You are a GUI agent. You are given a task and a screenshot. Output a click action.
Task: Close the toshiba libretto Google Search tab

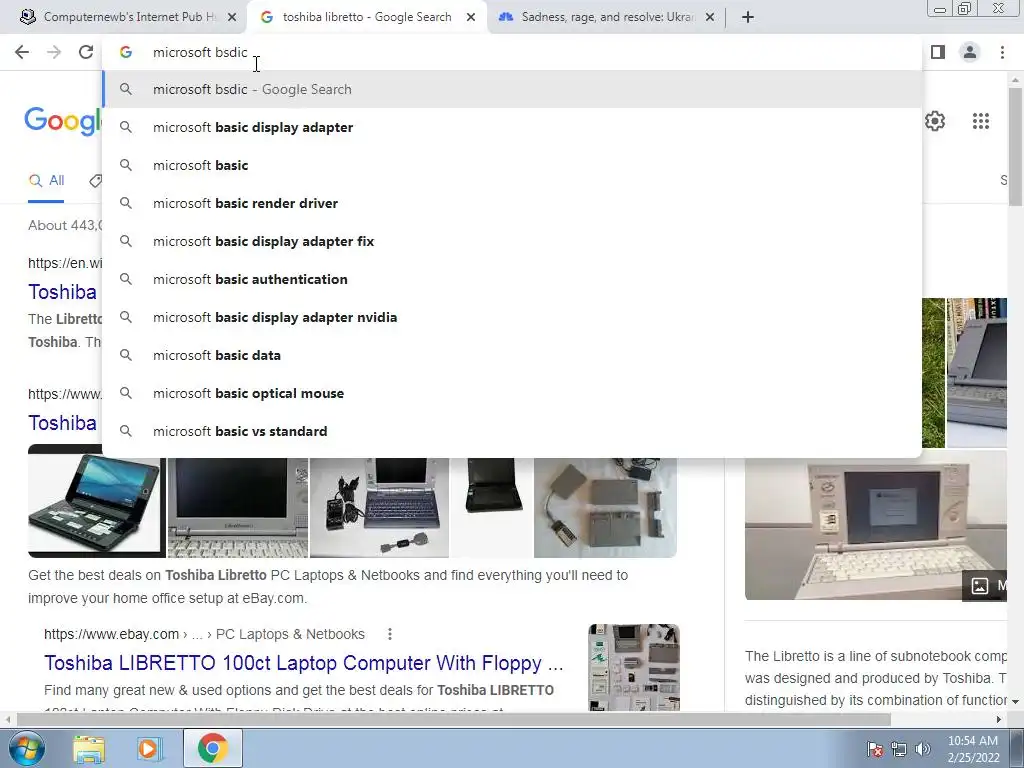click(x=471, y=17)
